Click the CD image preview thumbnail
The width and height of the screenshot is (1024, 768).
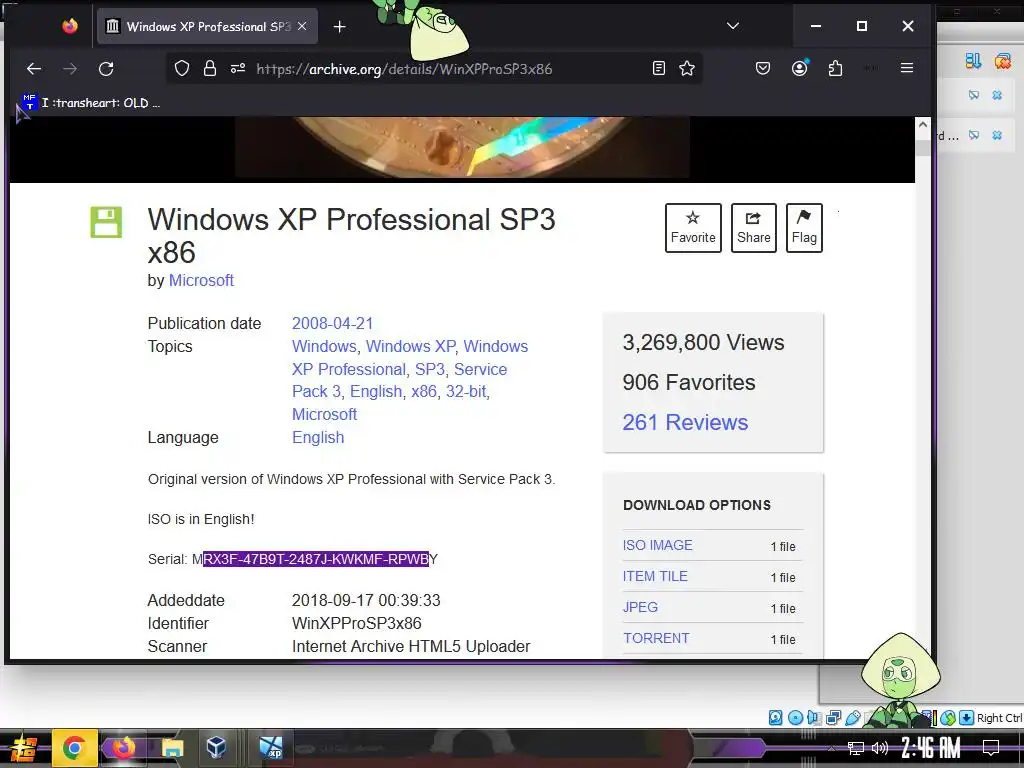(x=462, y=147)
